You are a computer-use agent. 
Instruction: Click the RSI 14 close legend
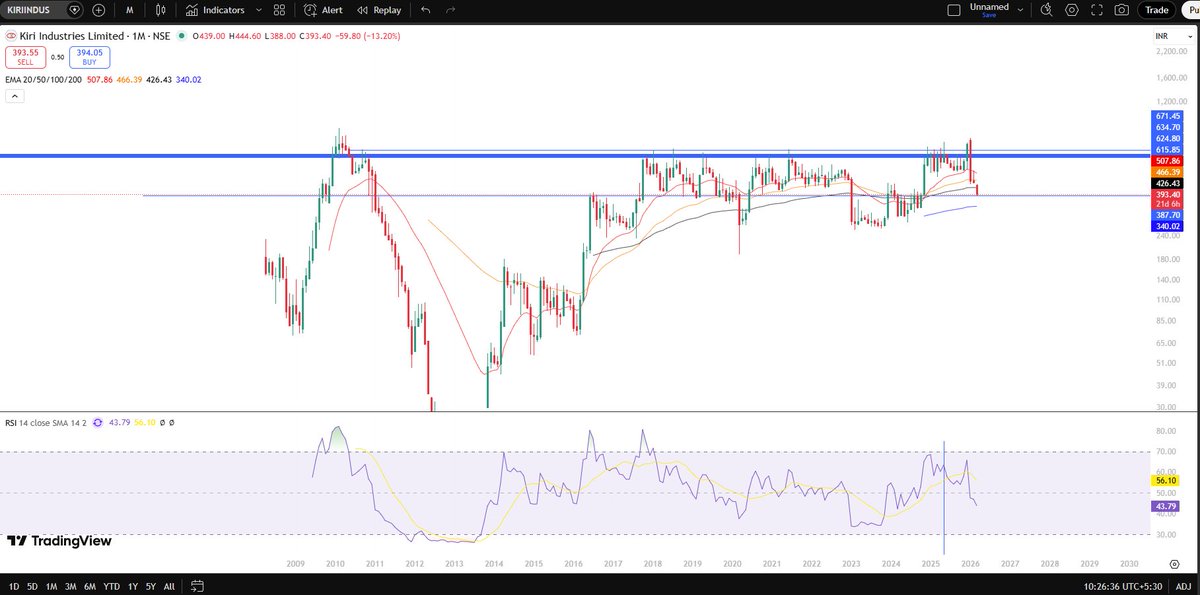coord(45,423)
